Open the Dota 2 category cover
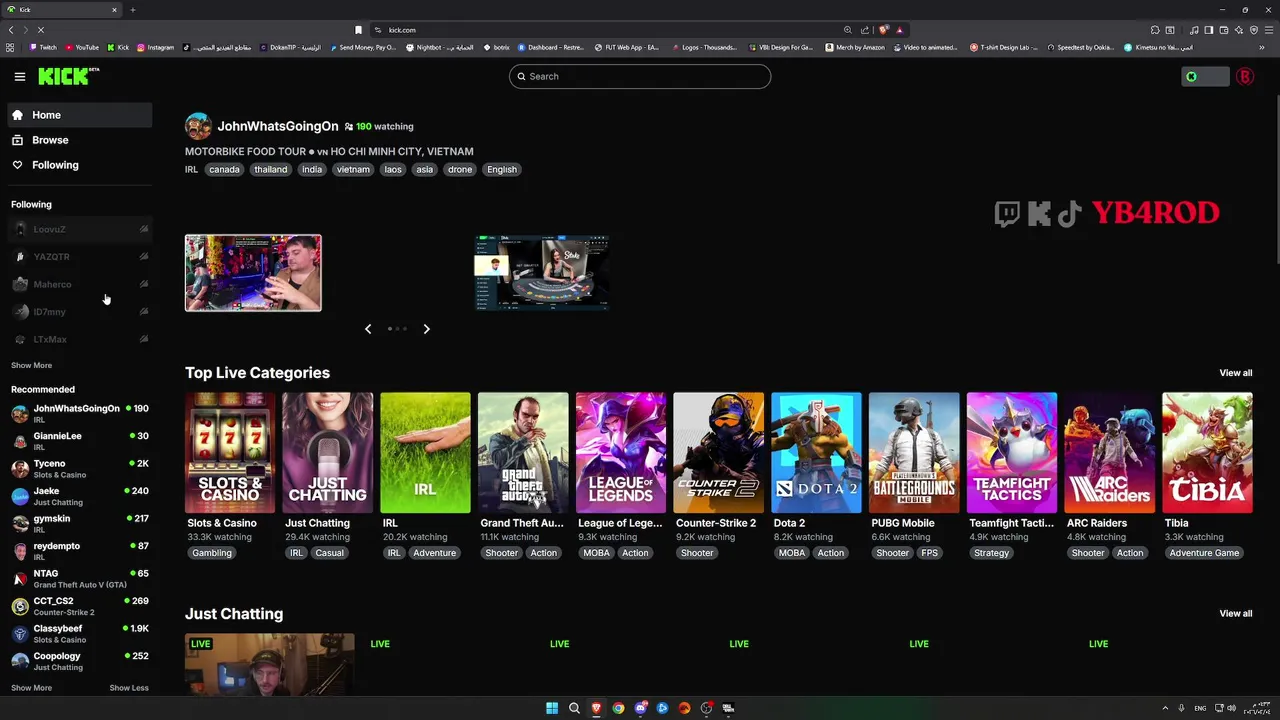 pyautogui.click(x=816, y=453)
